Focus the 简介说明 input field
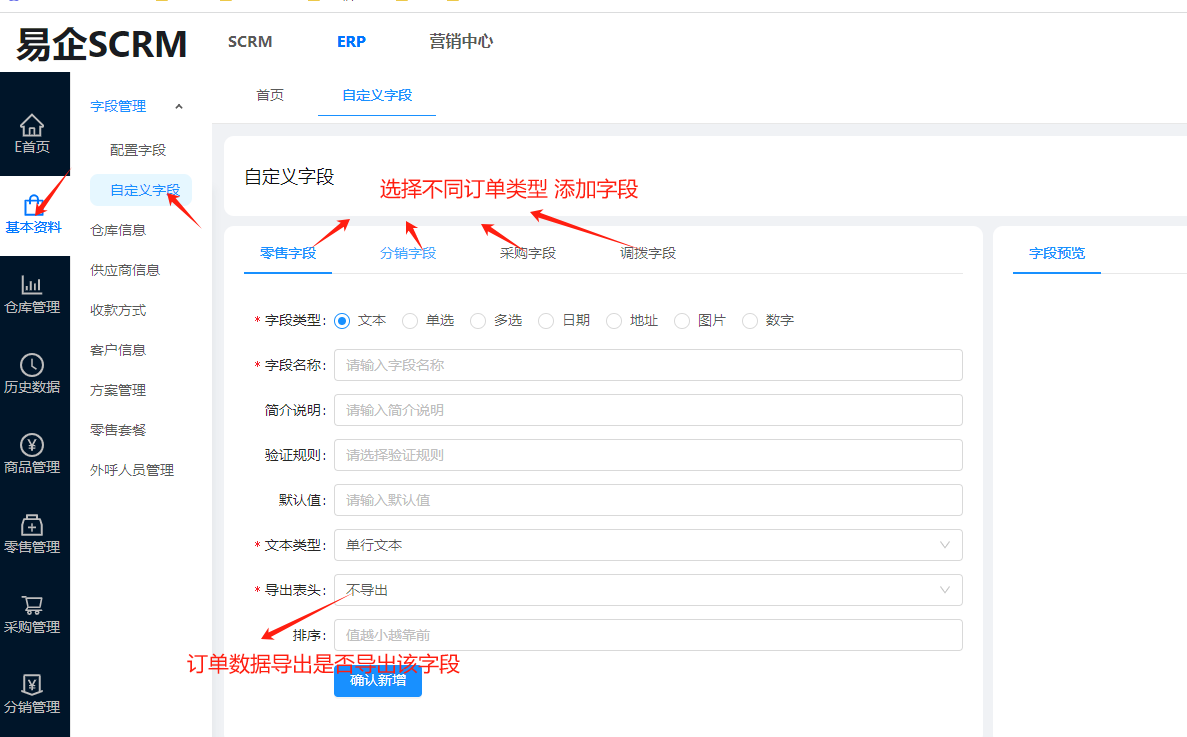This screenshot has width=1187, height=737. 648,410
